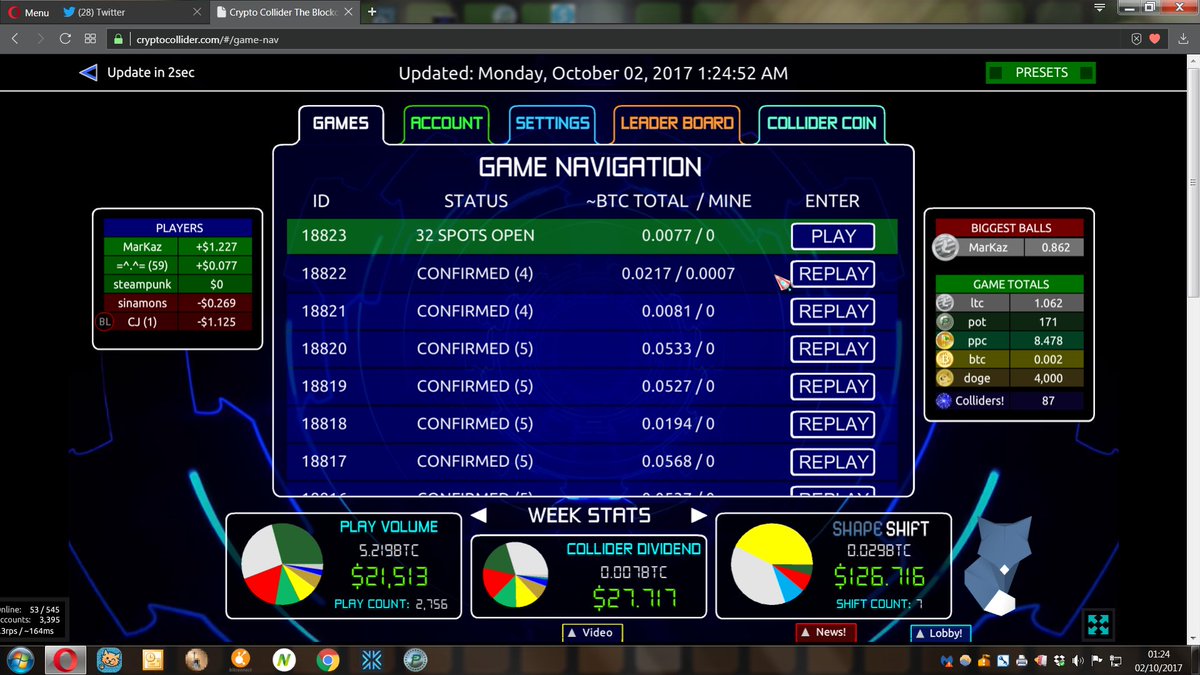Open a new browser tab with plus
Image resolution: width=1200 pixels, height=675 pixels.
371,12
